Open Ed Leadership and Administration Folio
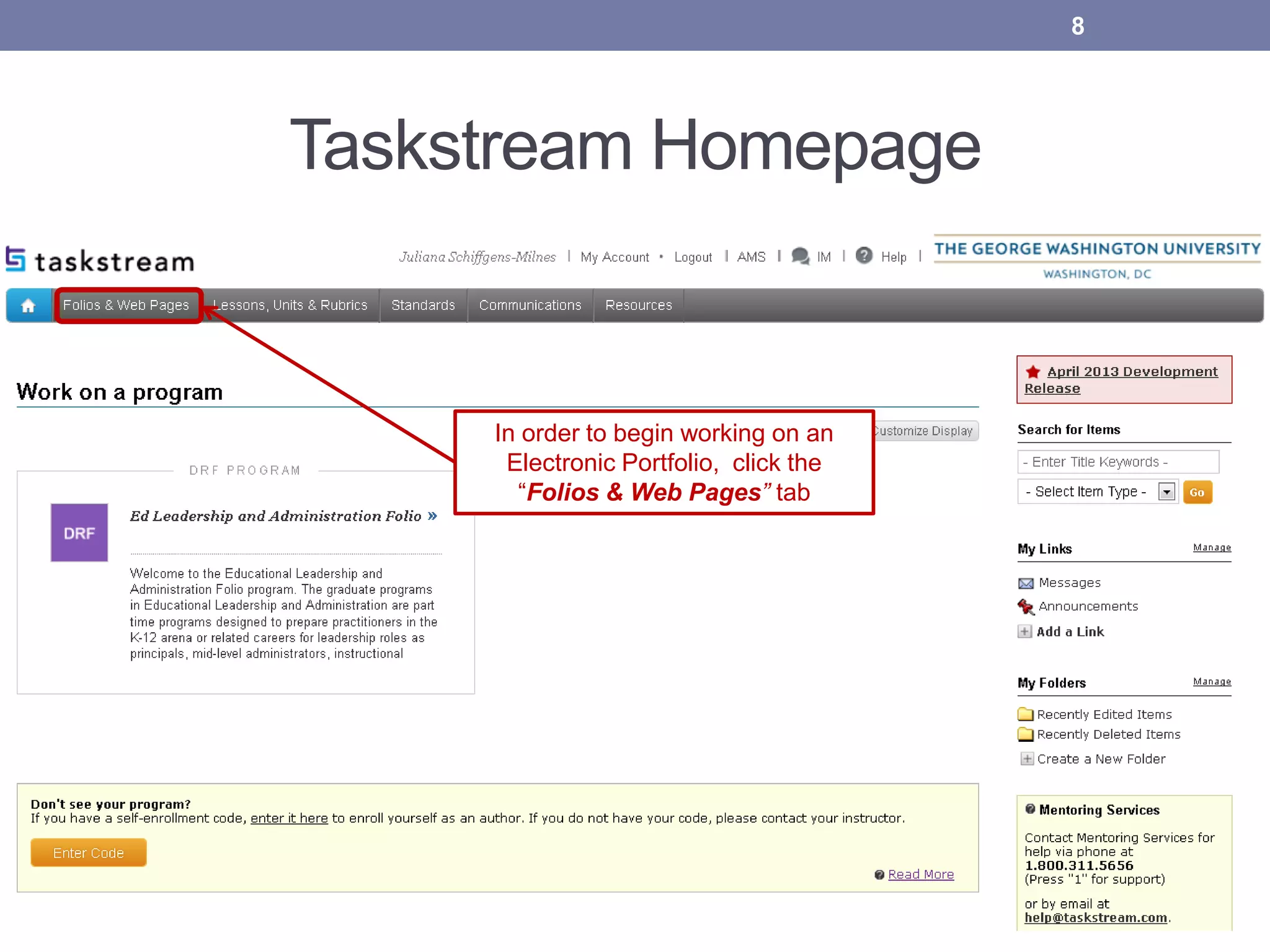The height and width of the screenshot is (952, 1270). [283, 516]
